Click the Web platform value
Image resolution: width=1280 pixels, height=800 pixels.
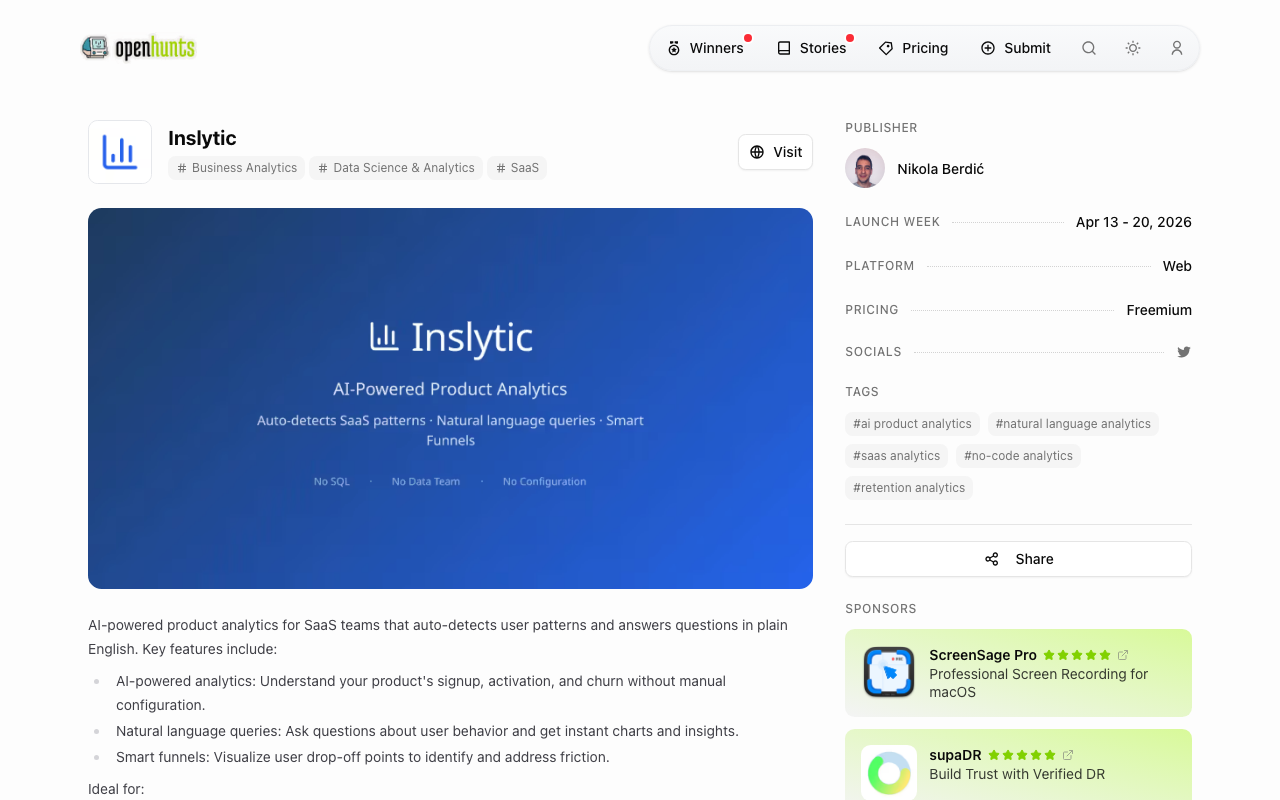(x=1177, y=266)
